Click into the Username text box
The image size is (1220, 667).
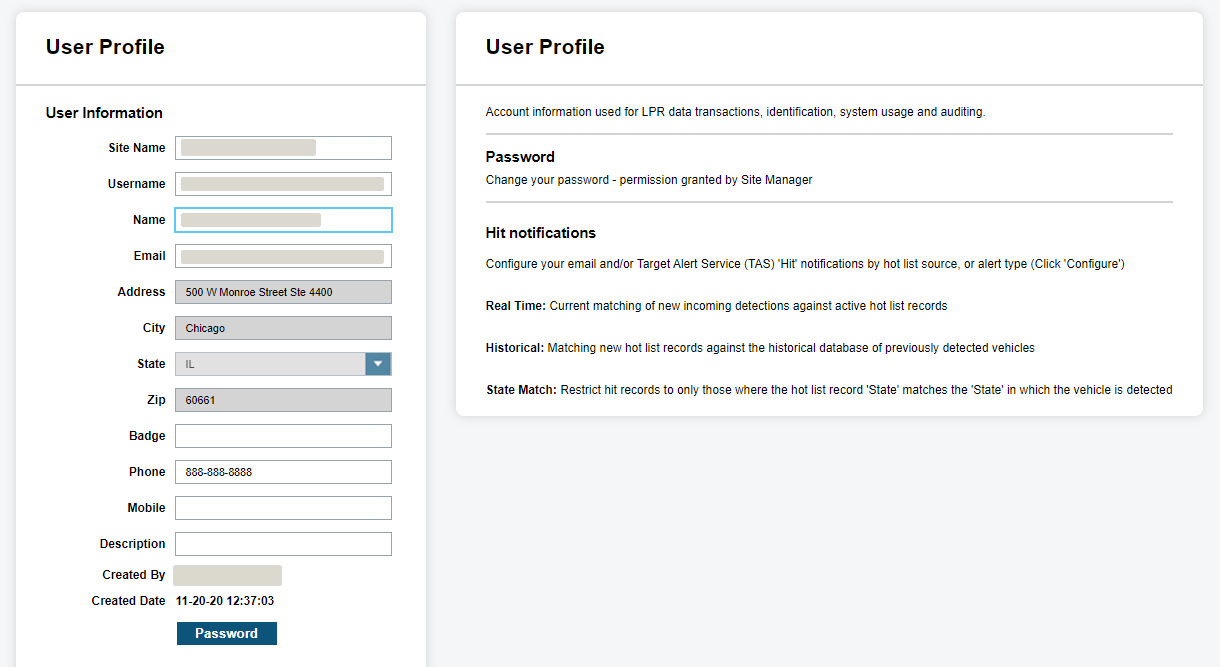click(283, 184)
